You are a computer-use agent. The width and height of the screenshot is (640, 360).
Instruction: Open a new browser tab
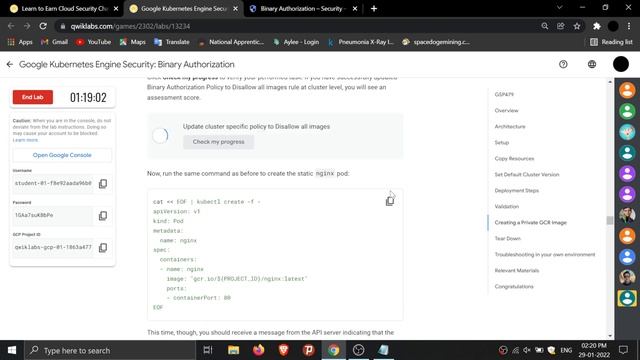tap(374, 9)
